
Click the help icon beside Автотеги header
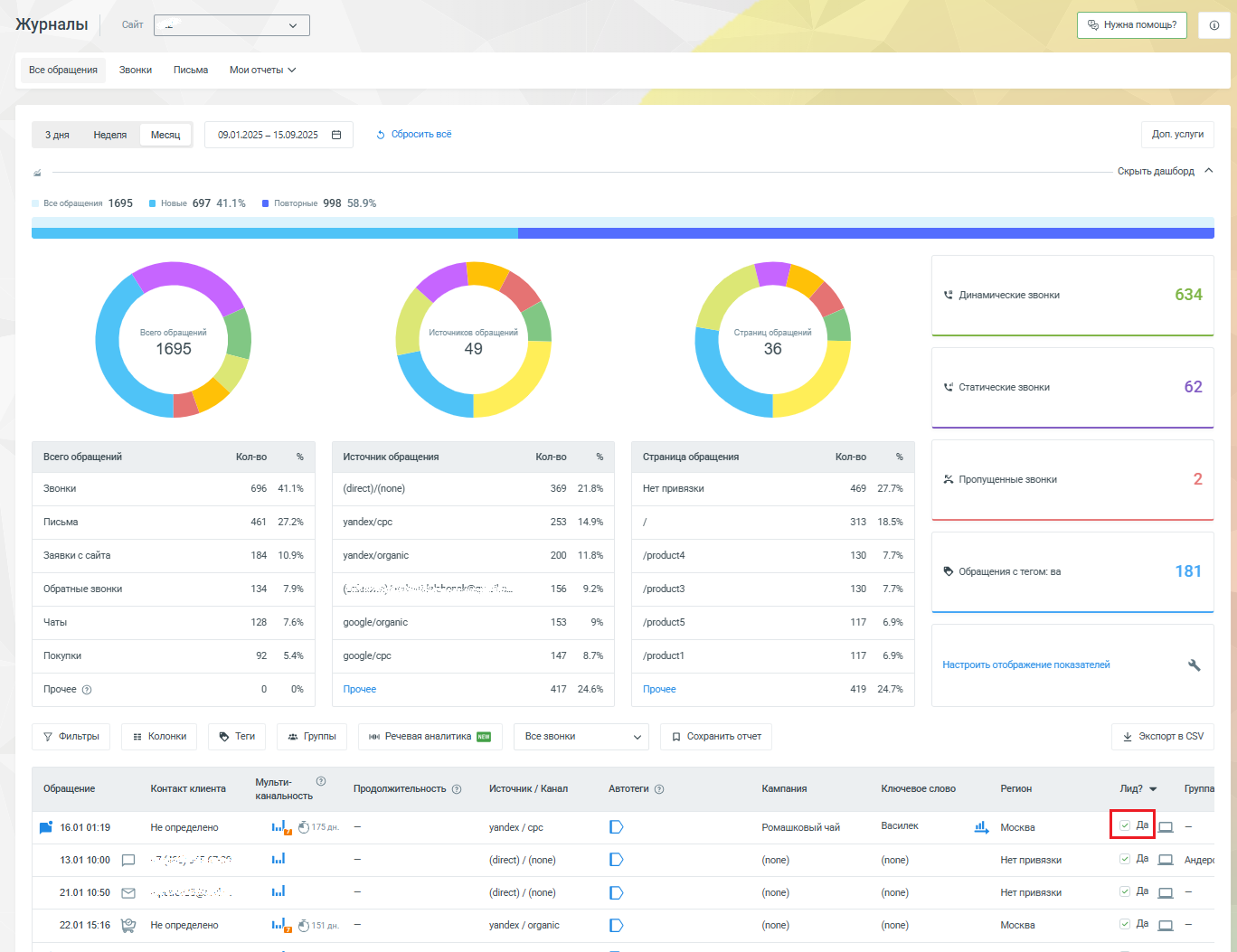659,789
